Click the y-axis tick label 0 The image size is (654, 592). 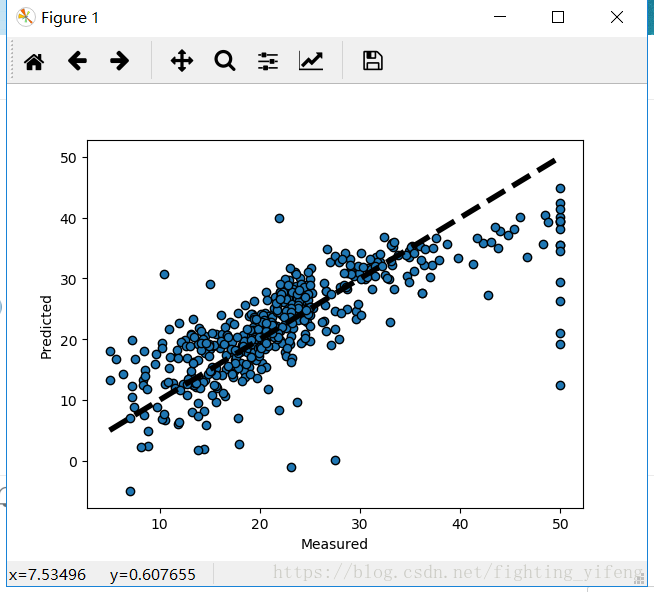point(73,462)
